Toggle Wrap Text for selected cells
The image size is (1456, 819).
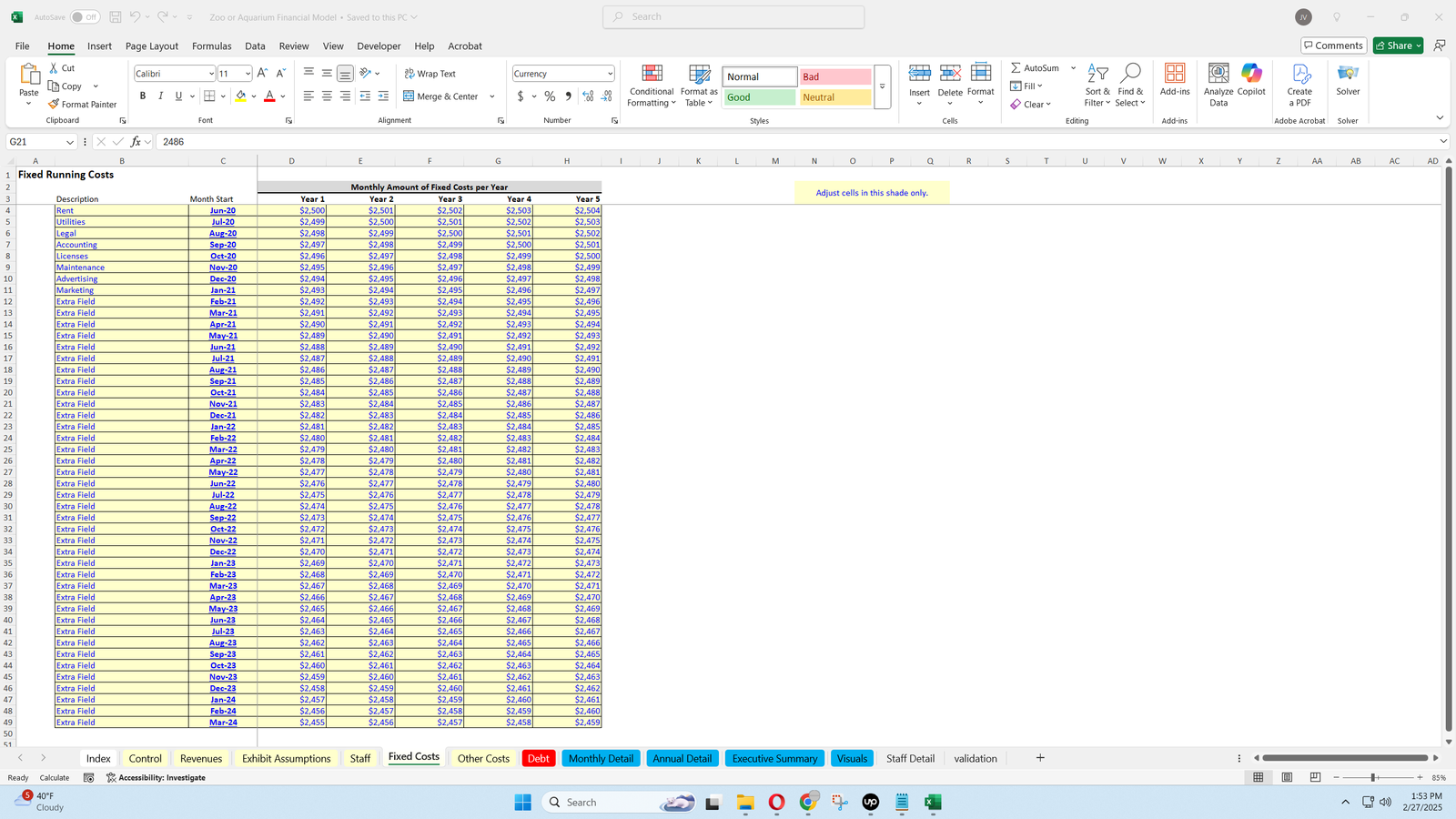(430, 74)
